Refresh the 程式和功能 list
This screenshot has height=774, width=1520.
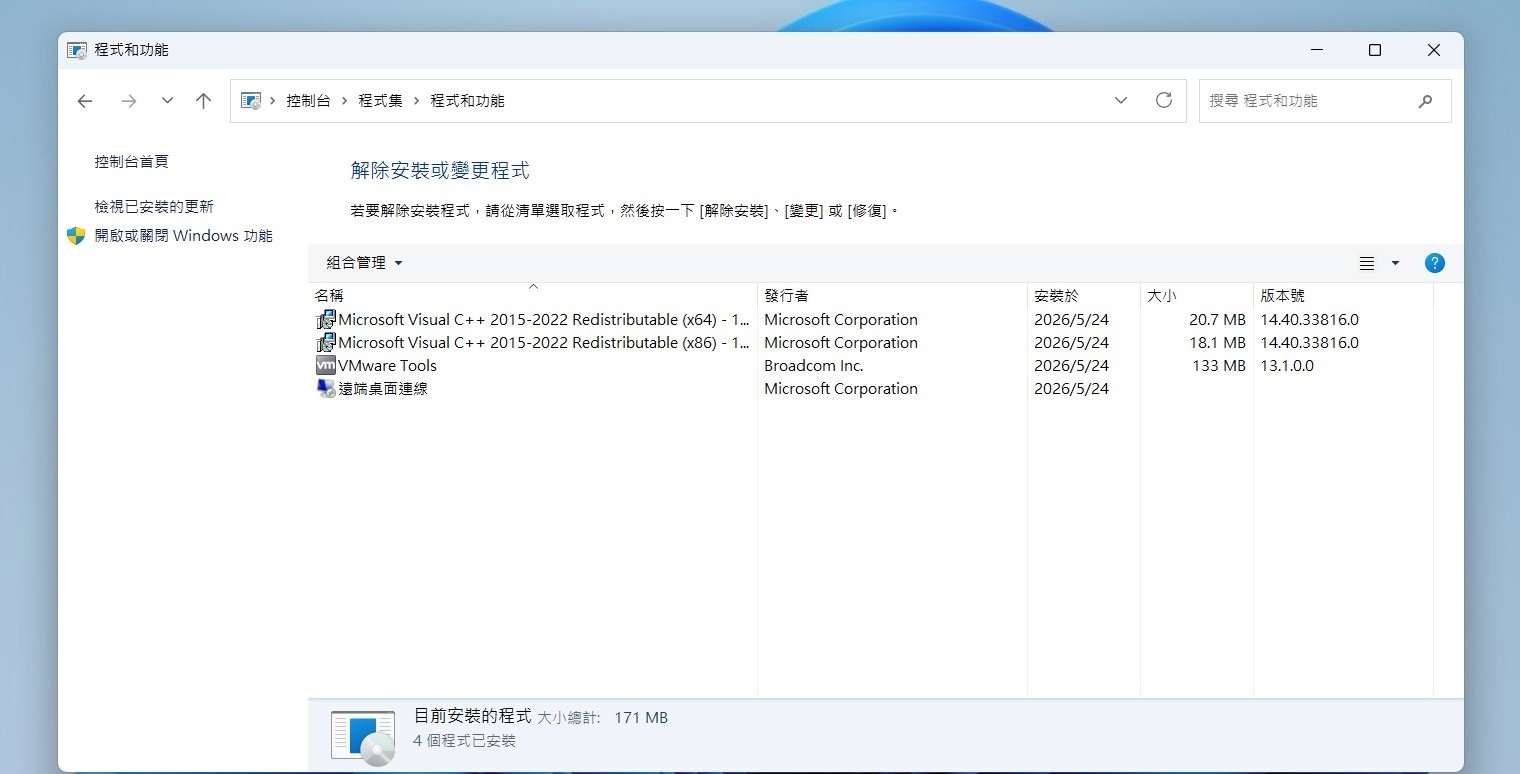[x=1164, y=100]
